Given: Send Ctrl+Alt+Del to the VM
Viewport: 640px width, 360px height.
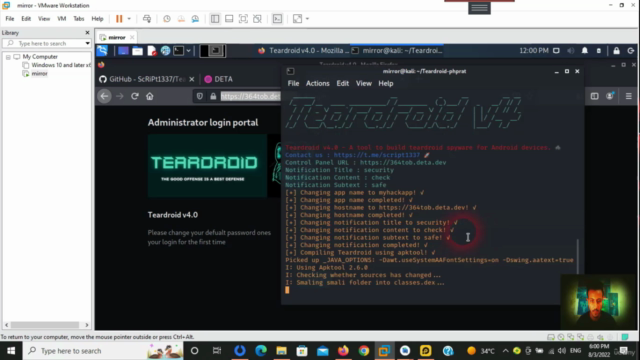Looking at the screenshot, I should [x=147, y=19].
